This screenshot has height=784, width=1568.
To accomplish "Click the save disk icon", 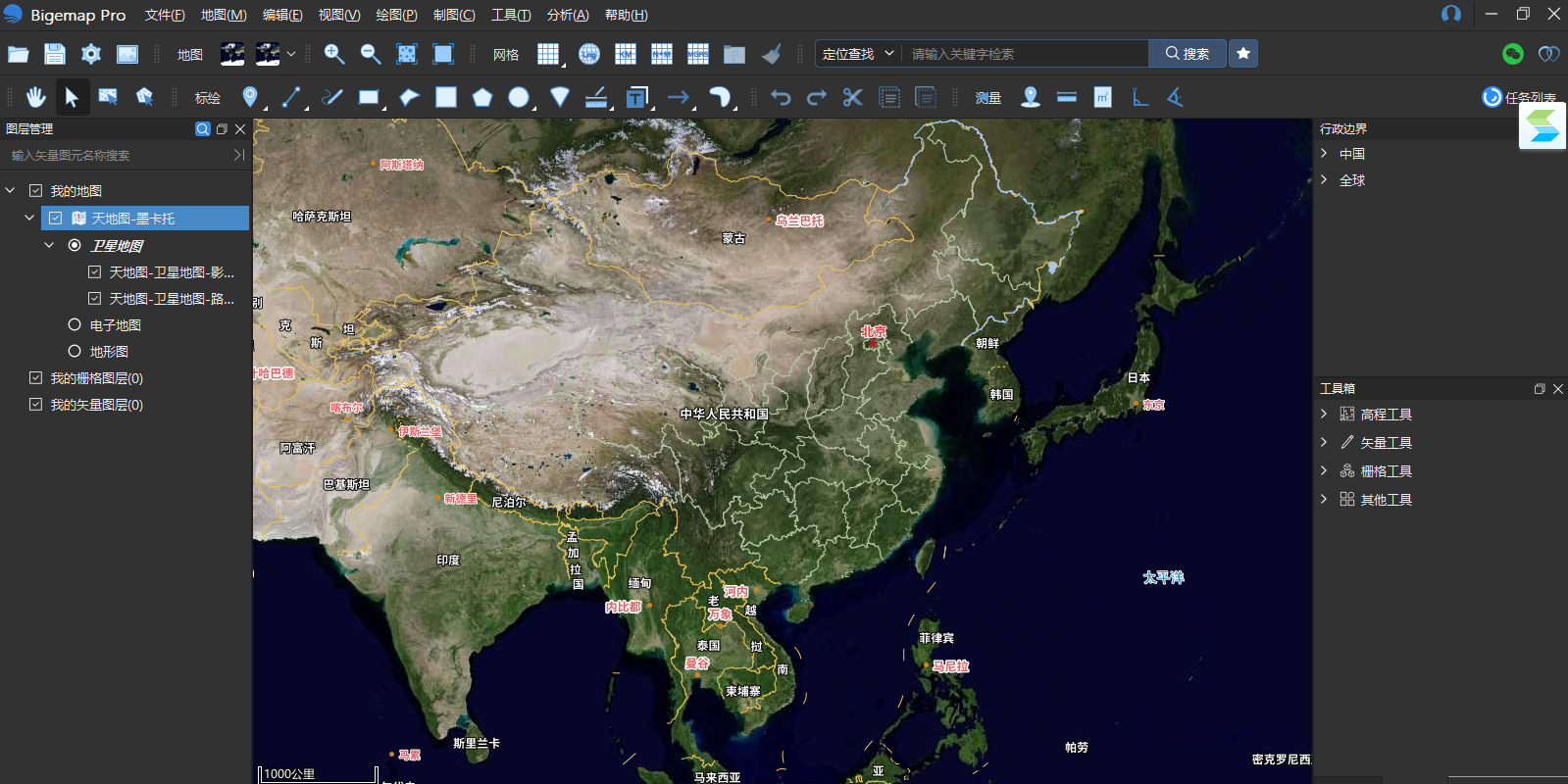I will [55, 54].
